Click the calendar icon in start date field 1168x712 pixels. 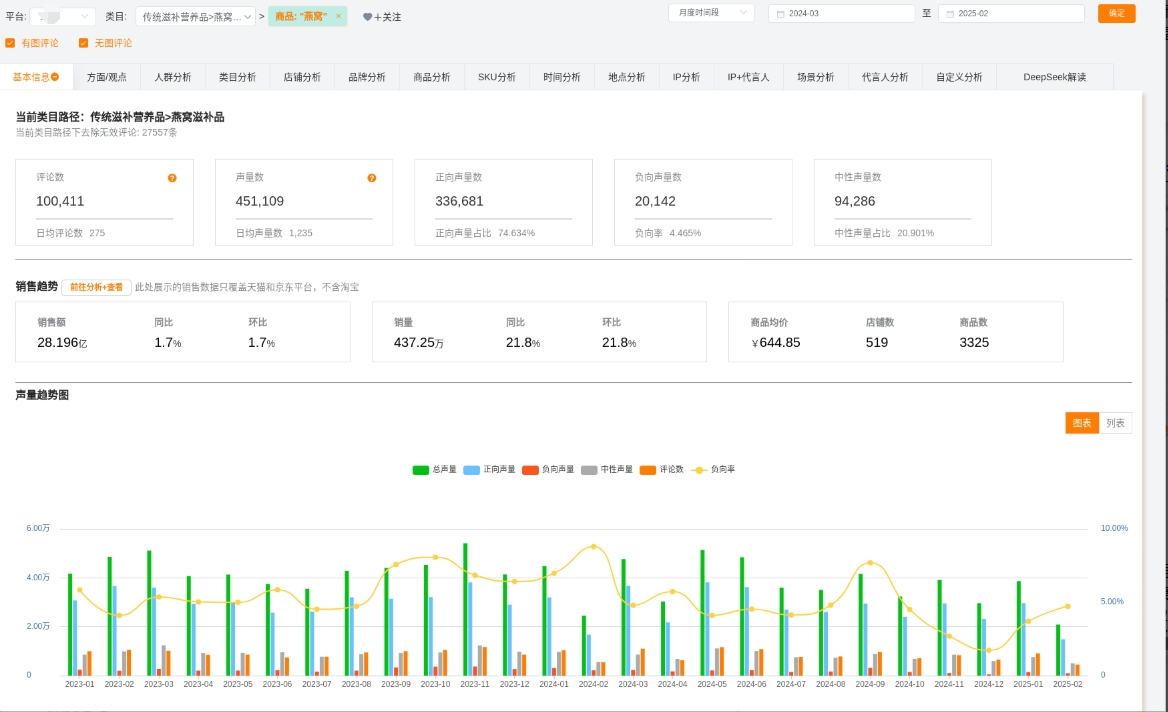(x=781, y=14)
